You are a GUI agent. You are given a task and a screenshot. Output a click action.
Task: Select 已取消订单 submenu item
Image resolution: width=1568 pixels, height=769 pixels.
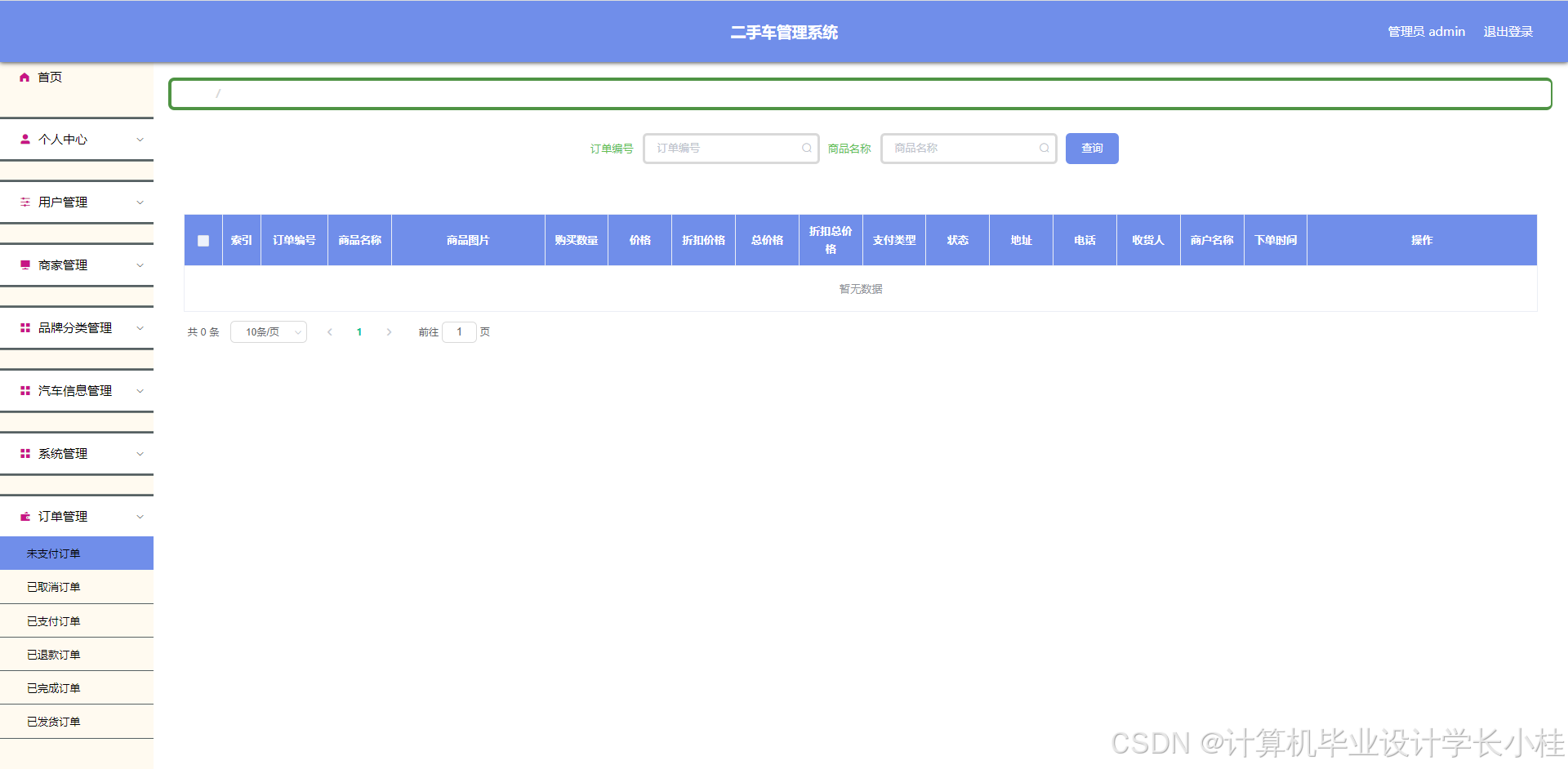(x=77, y=587)
